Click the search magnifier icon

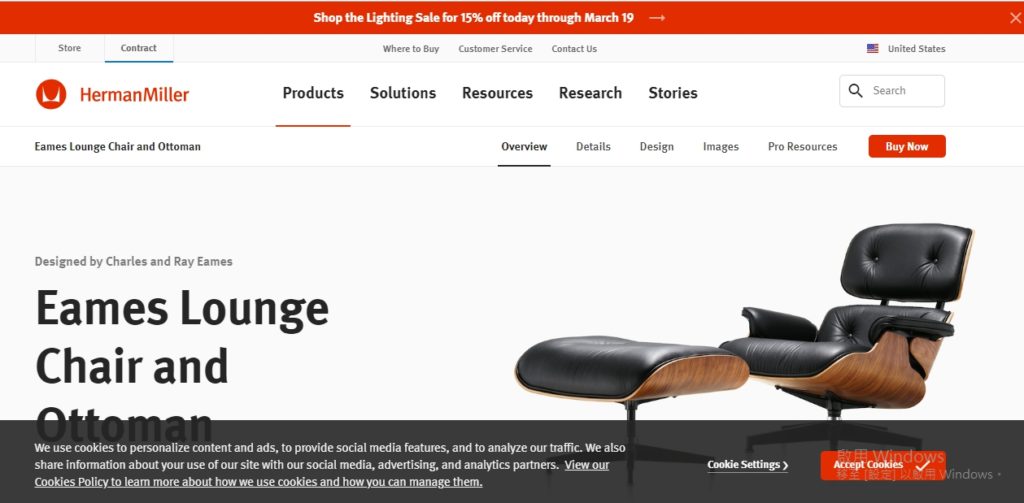[x=856, y=91]
